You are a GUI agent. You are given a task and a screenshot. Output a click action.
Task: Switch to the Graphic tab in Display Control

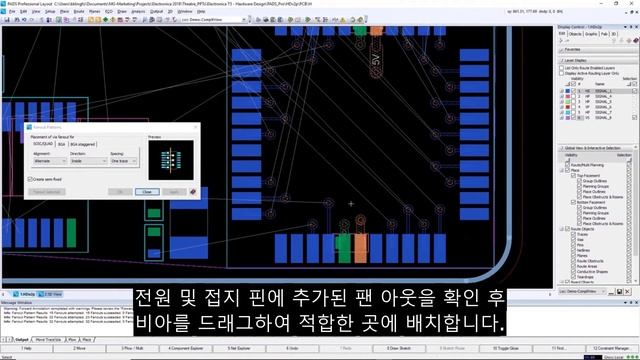pos(591,34)
